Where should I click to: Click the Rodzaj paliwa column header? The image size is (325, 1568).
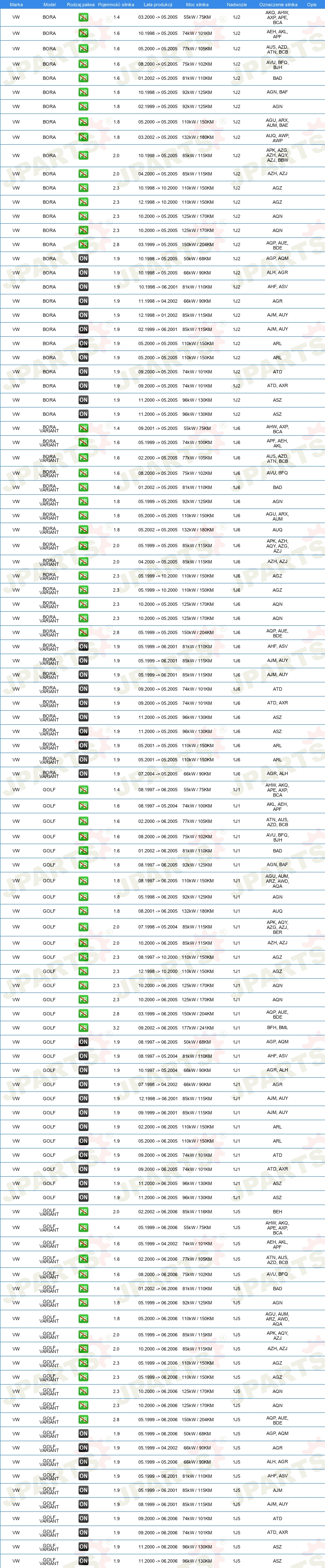[x=81, y=4]
